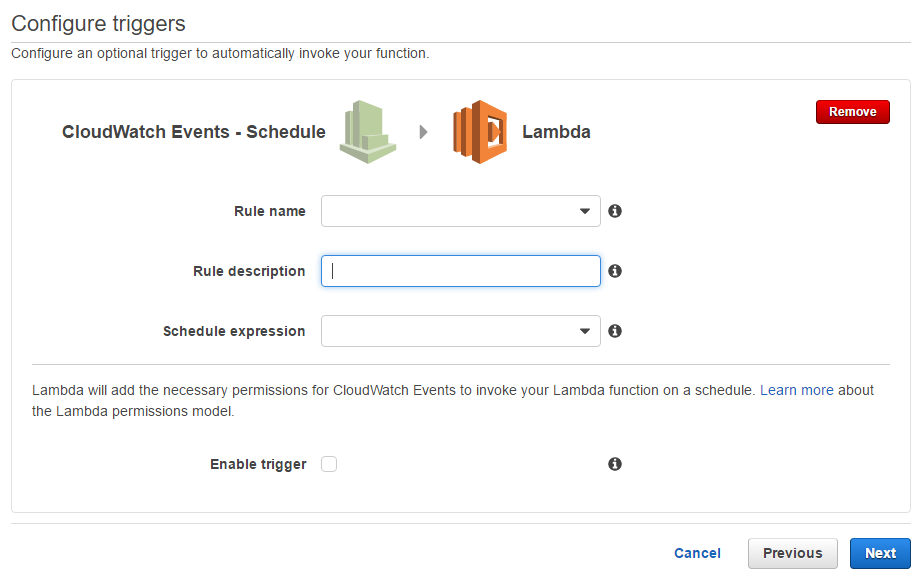The image size is (924, 582).
Task: Click the Remove button
Action: 852,111
